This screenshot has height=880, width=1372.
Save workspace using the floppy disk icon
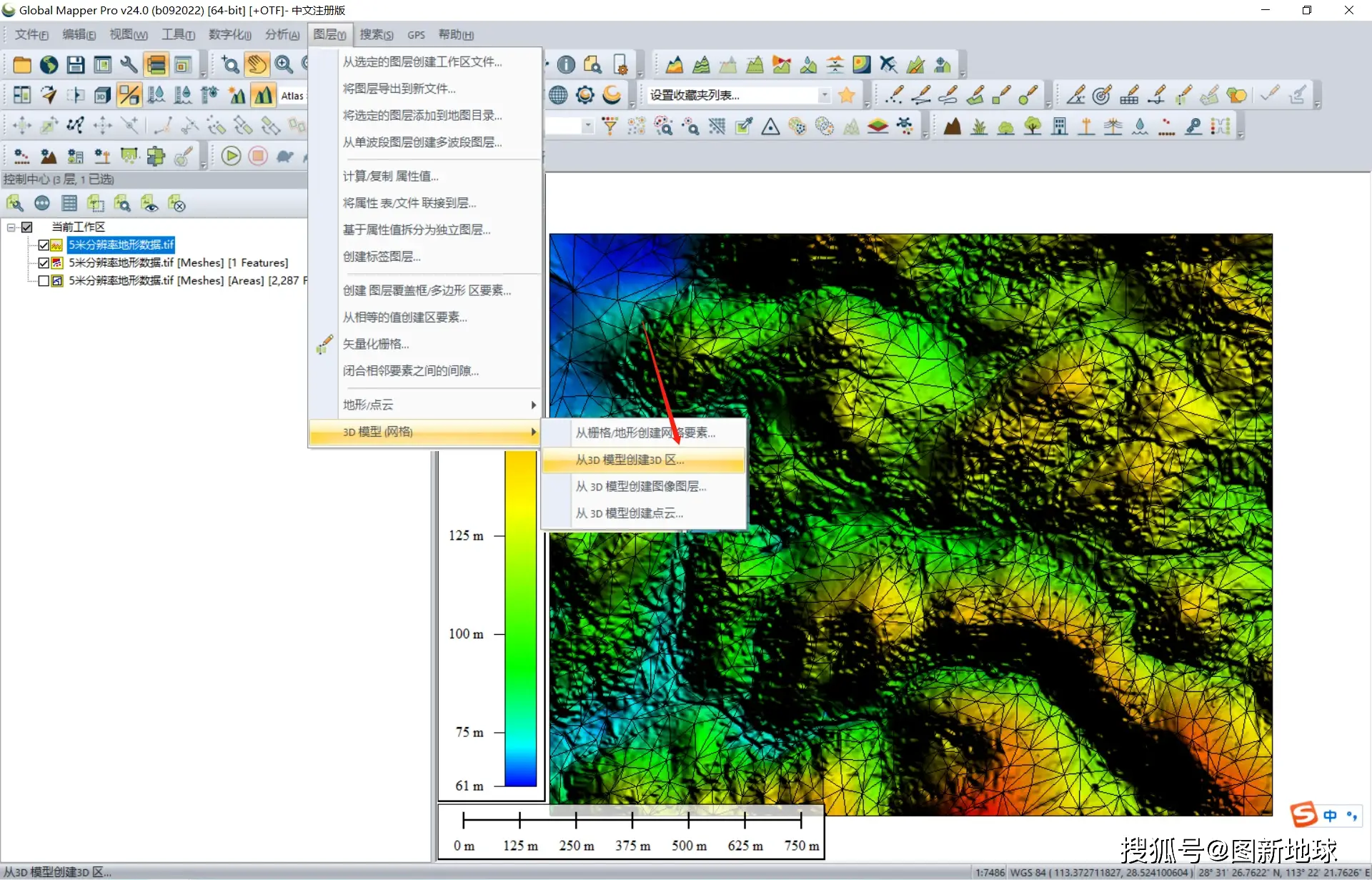(x=76, y=65)
